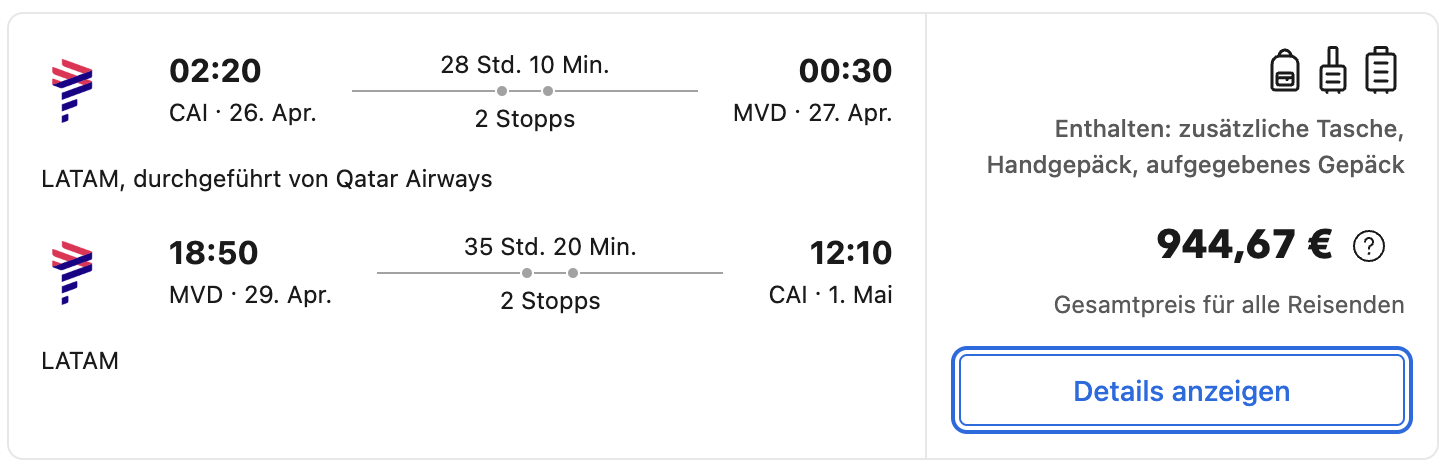Click the 18:50 return departure time
This screenshot has height=466, width=1456.
coord(214,254)
